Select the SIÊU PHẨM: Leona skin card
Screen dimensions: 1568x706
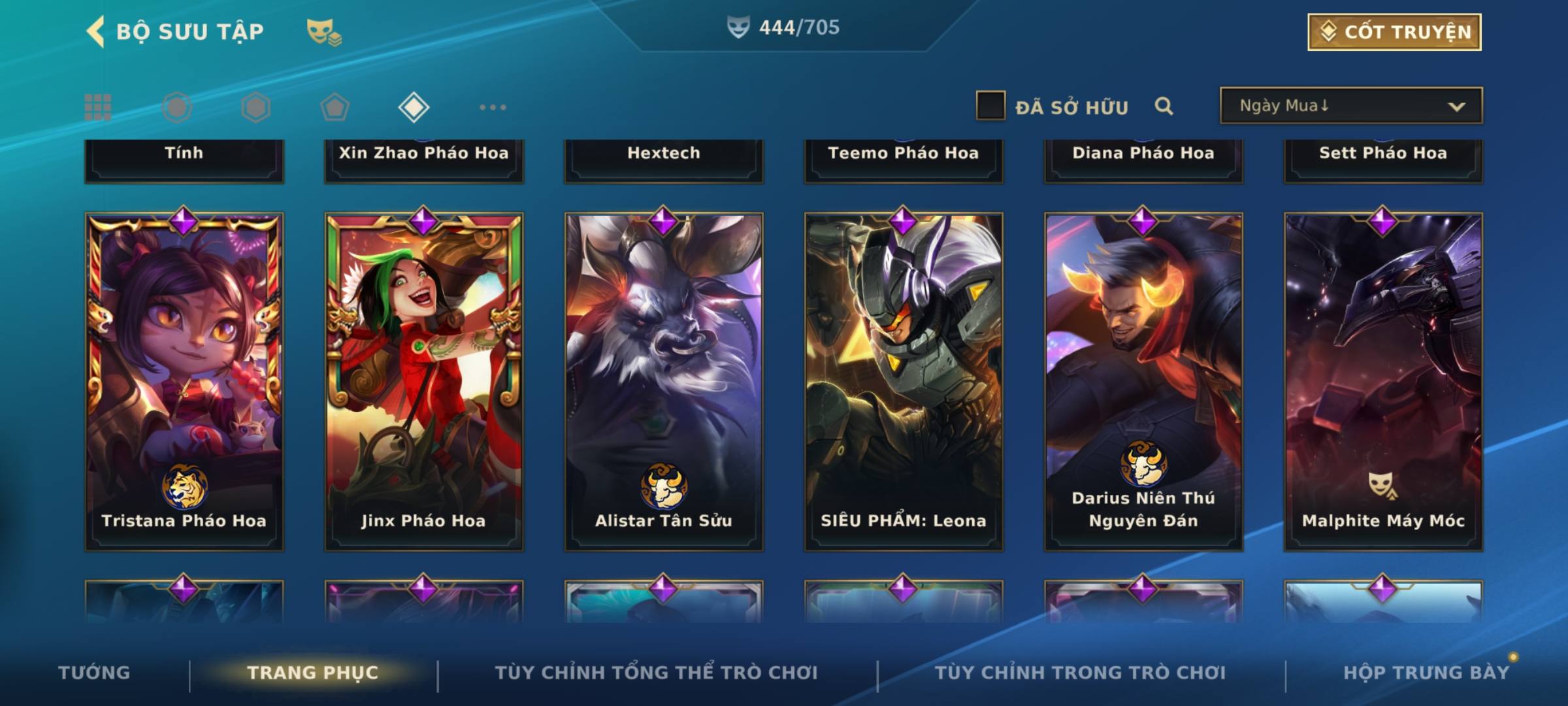point(904,381)
